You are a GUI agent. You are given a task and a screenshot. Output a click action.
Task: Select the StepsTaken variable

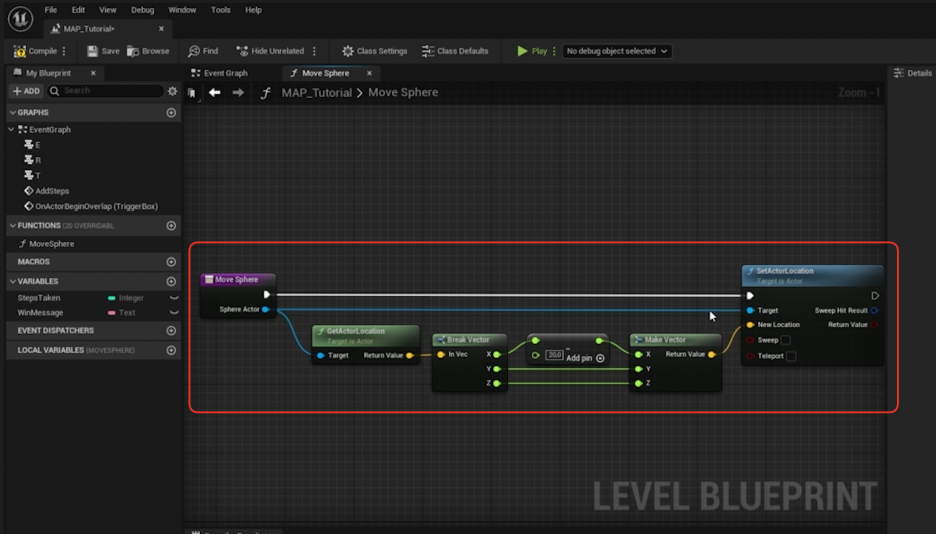click(x=39, y=298)
